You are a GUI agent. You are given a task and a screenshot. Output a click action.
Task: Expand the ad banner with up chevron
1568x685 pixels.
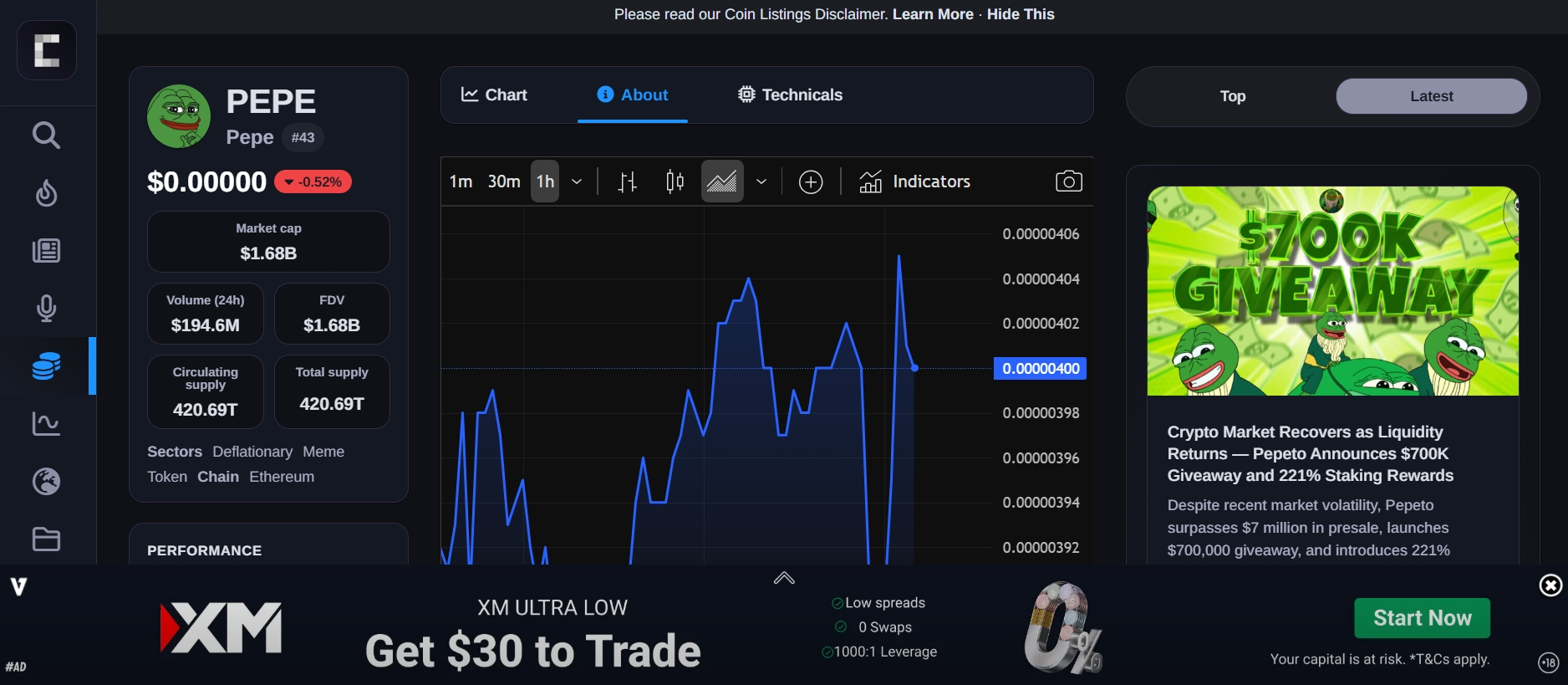click(x=784, y=578)
